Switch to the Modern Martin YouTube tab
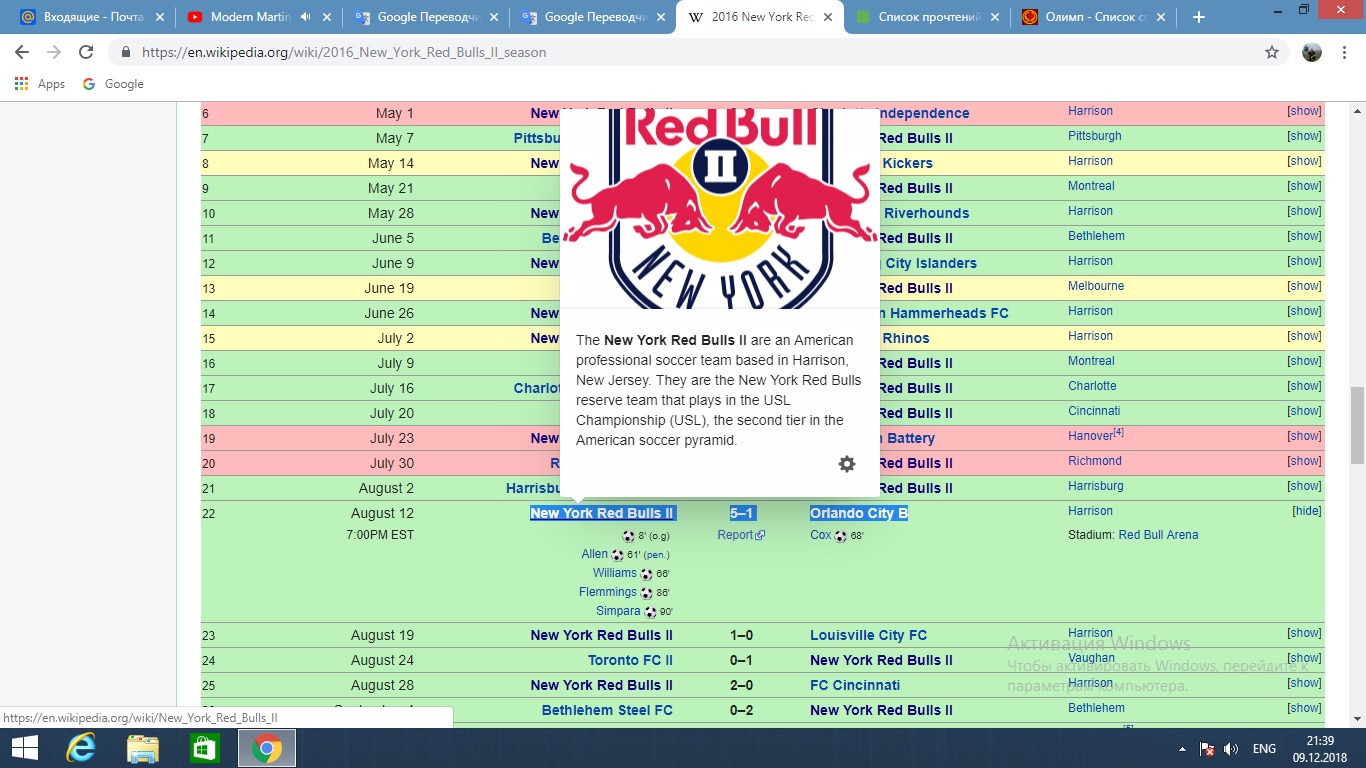The width and height of the screenshot is (1366, 768). (x=250, y=17)
